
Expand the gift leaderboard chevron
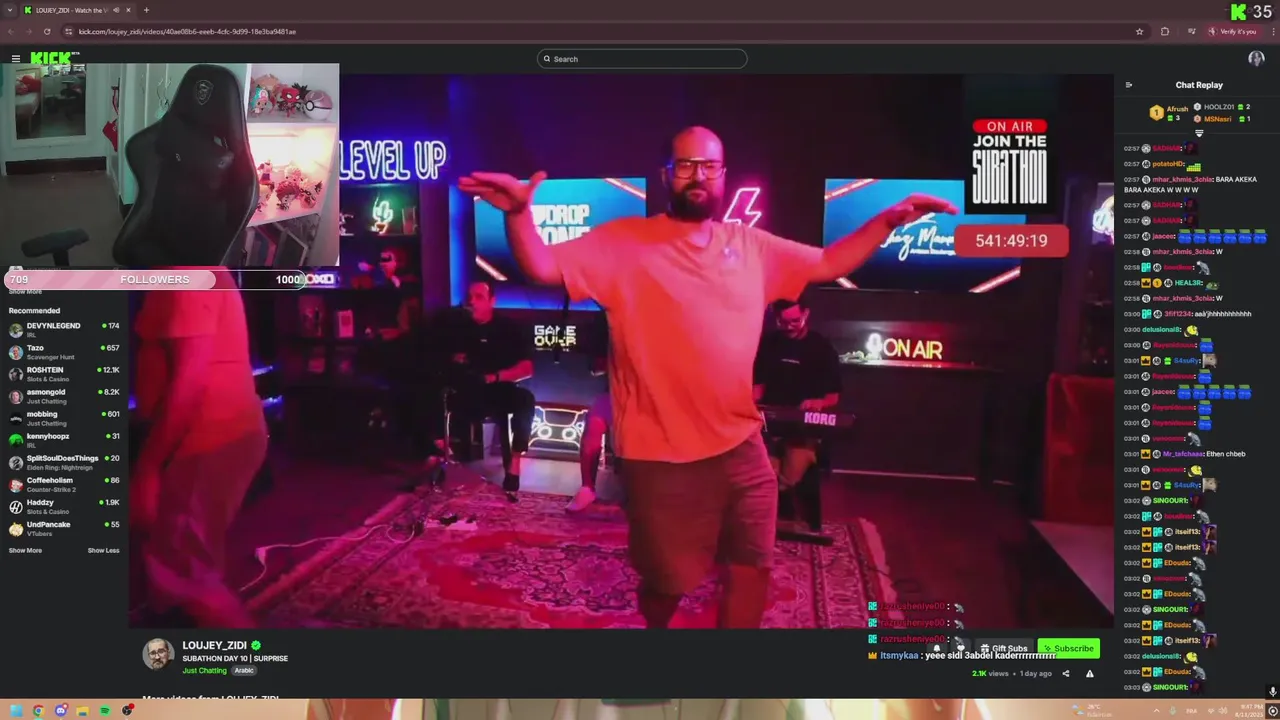(x=1199, y=133)
